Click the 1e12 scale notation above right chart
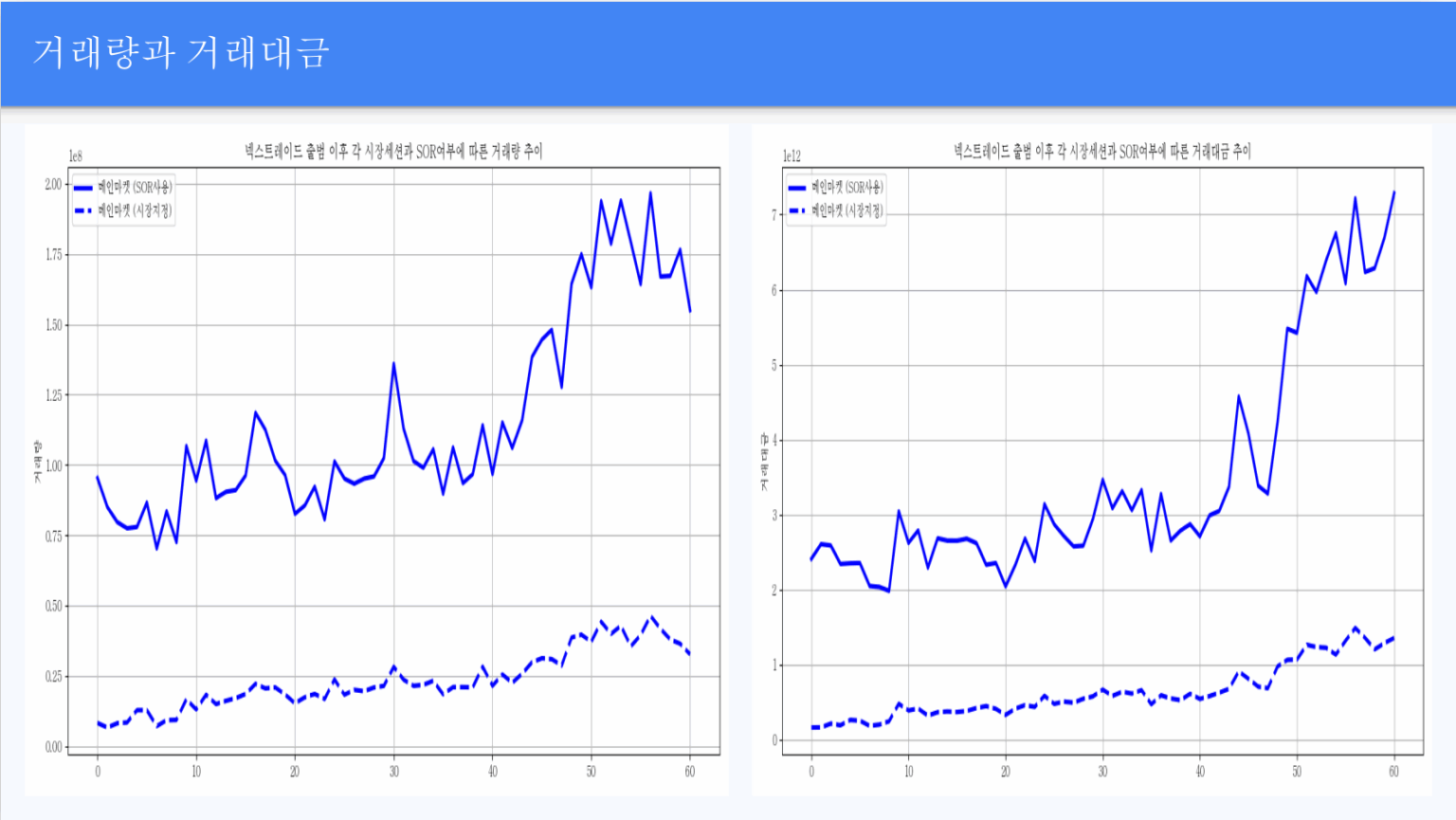The image size is (1456, 820). click(x=792, y=156)
